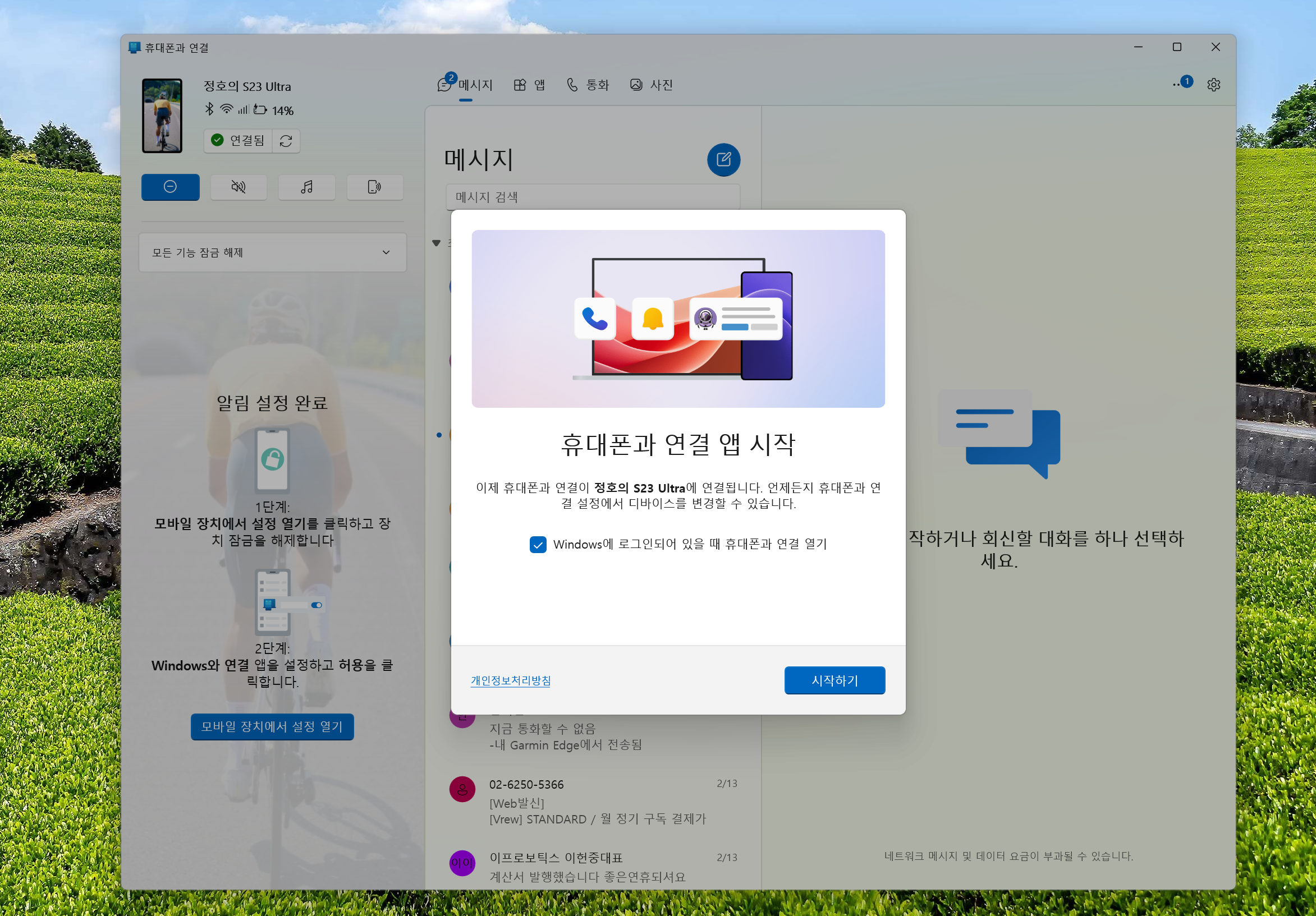The height and width of the screenshot is (916, 1316).
Task: Open the notifications panel with badge 1
Action: coord(1182,84)
